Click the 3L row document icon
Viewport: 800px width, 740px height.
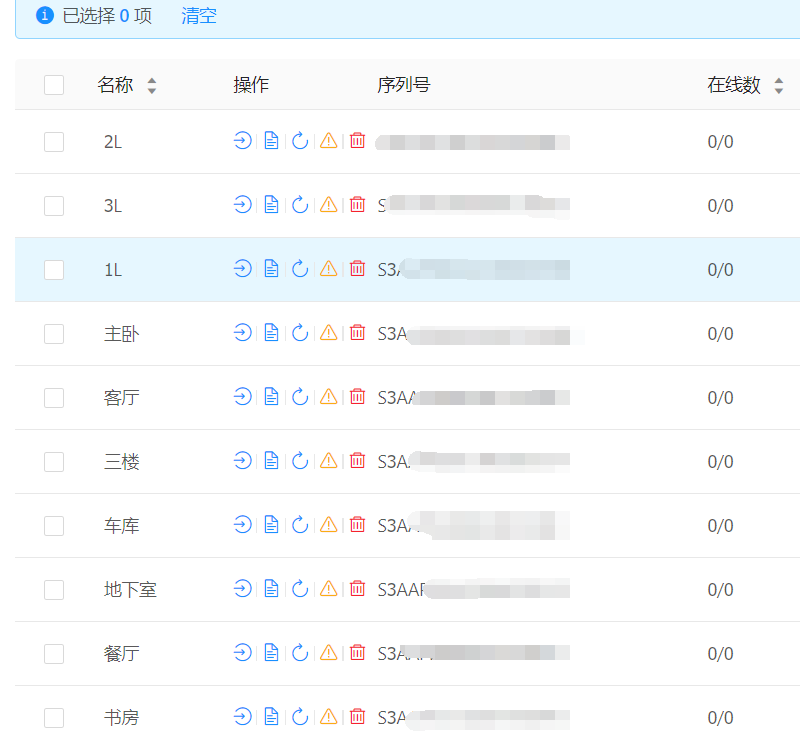271,205
